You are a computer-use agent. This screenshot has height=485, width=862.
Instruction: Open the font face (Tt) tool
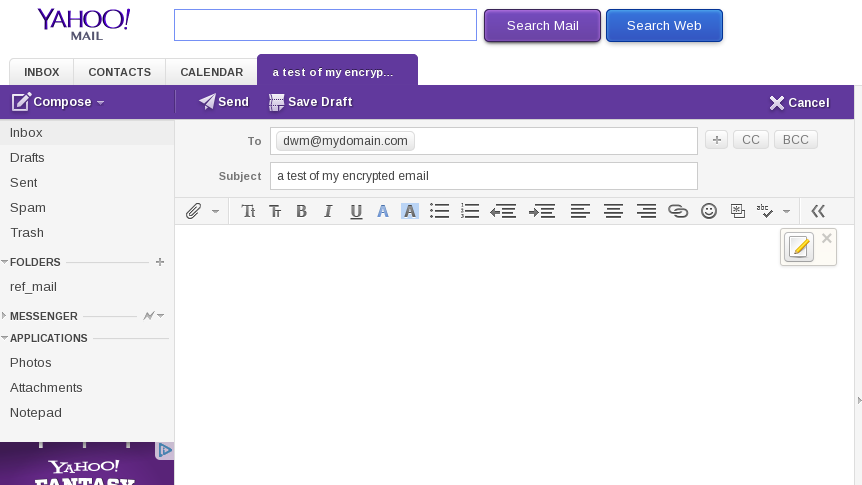click(248, 211)
